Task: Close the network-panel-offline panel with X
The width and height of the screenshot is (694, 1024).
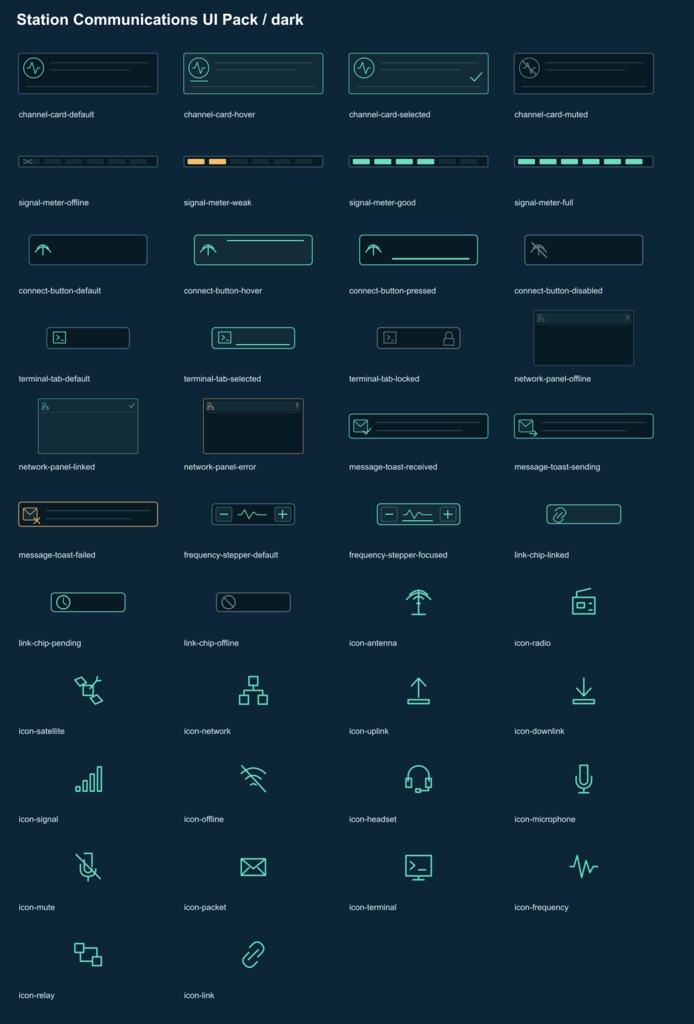Action: coord(627,317)
